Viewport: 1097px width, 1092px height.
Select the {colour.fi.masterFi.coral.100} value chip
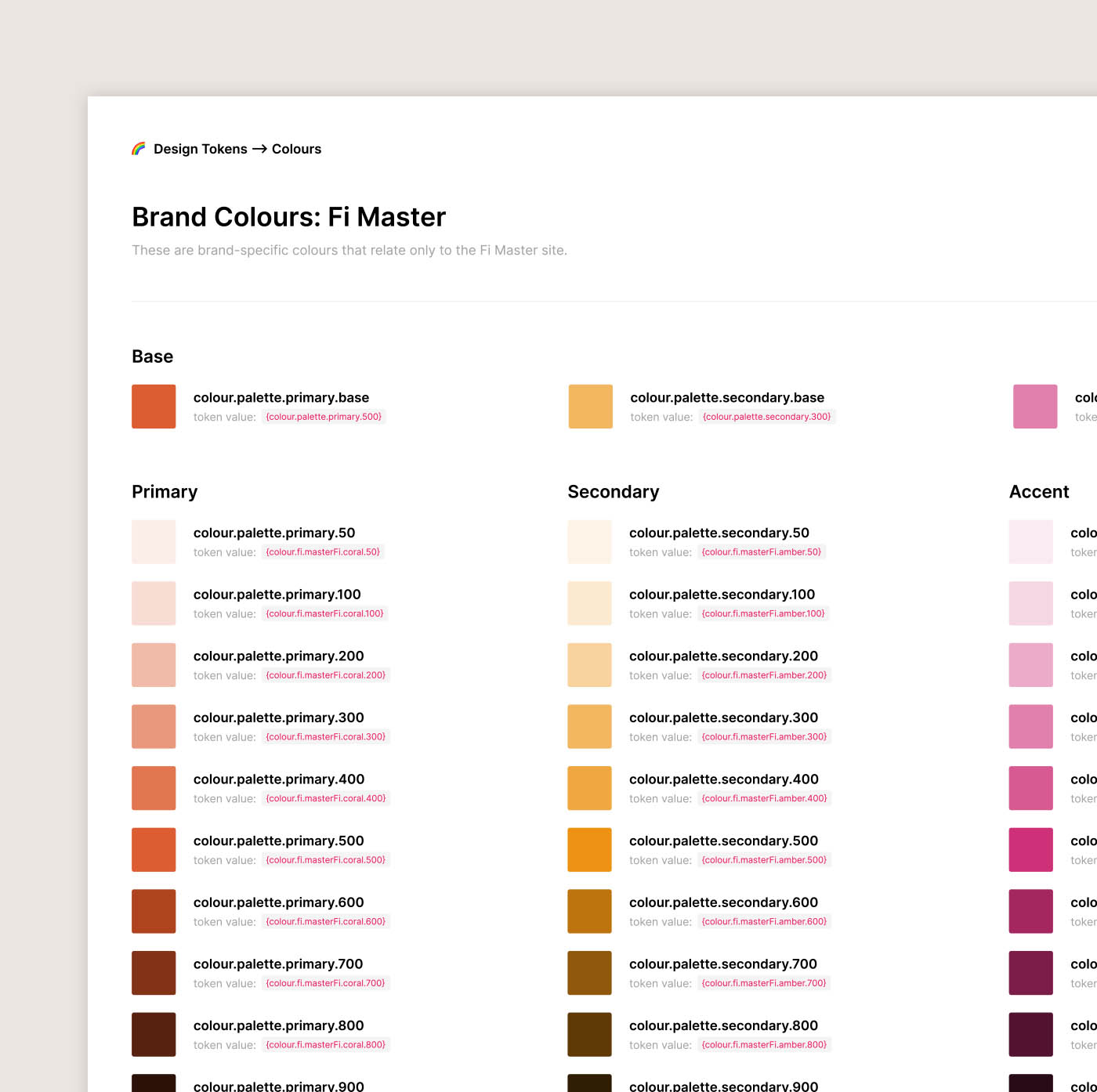pos(325,613)
